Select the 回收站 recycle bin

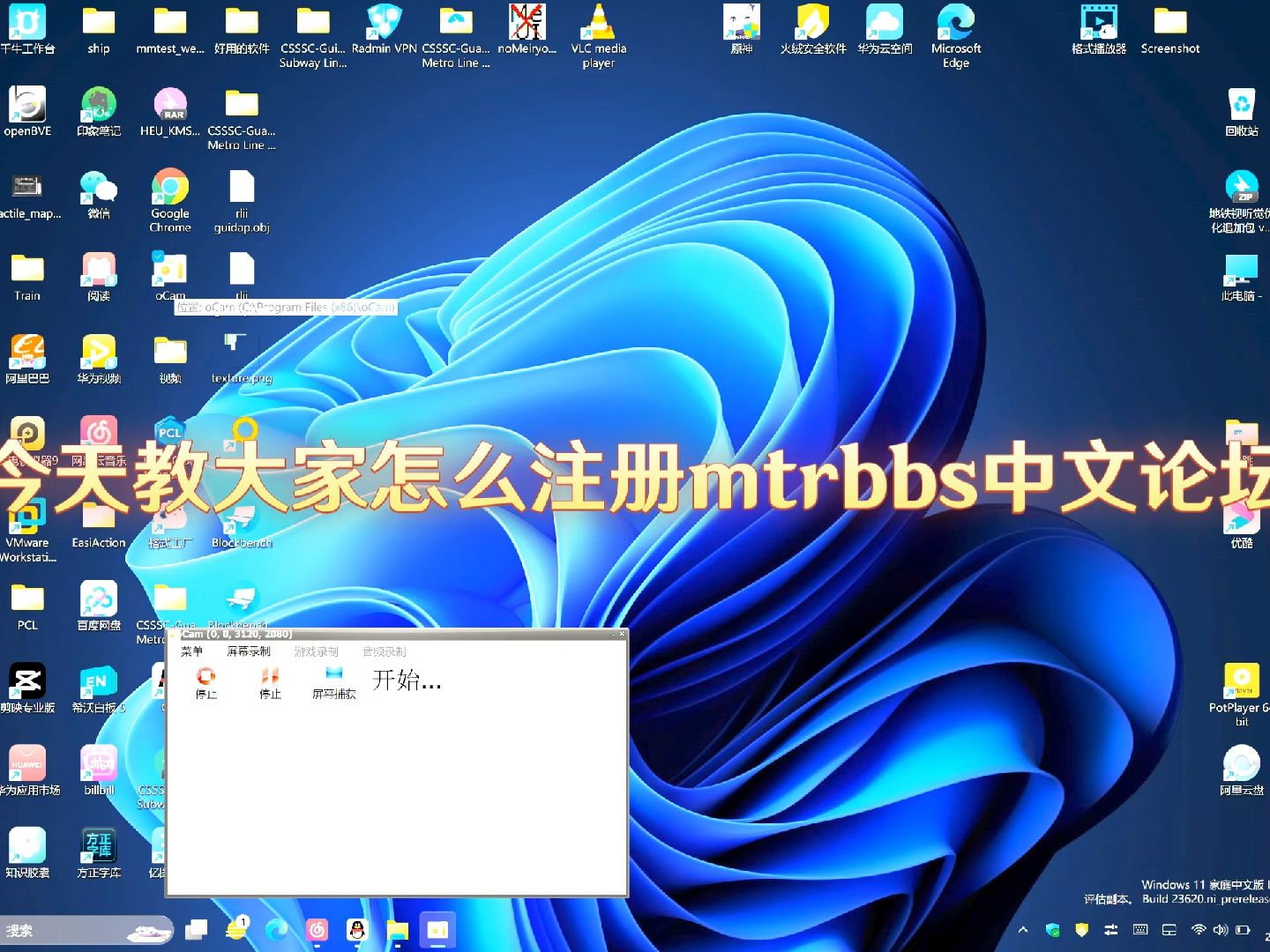(x=1242, y=112)
